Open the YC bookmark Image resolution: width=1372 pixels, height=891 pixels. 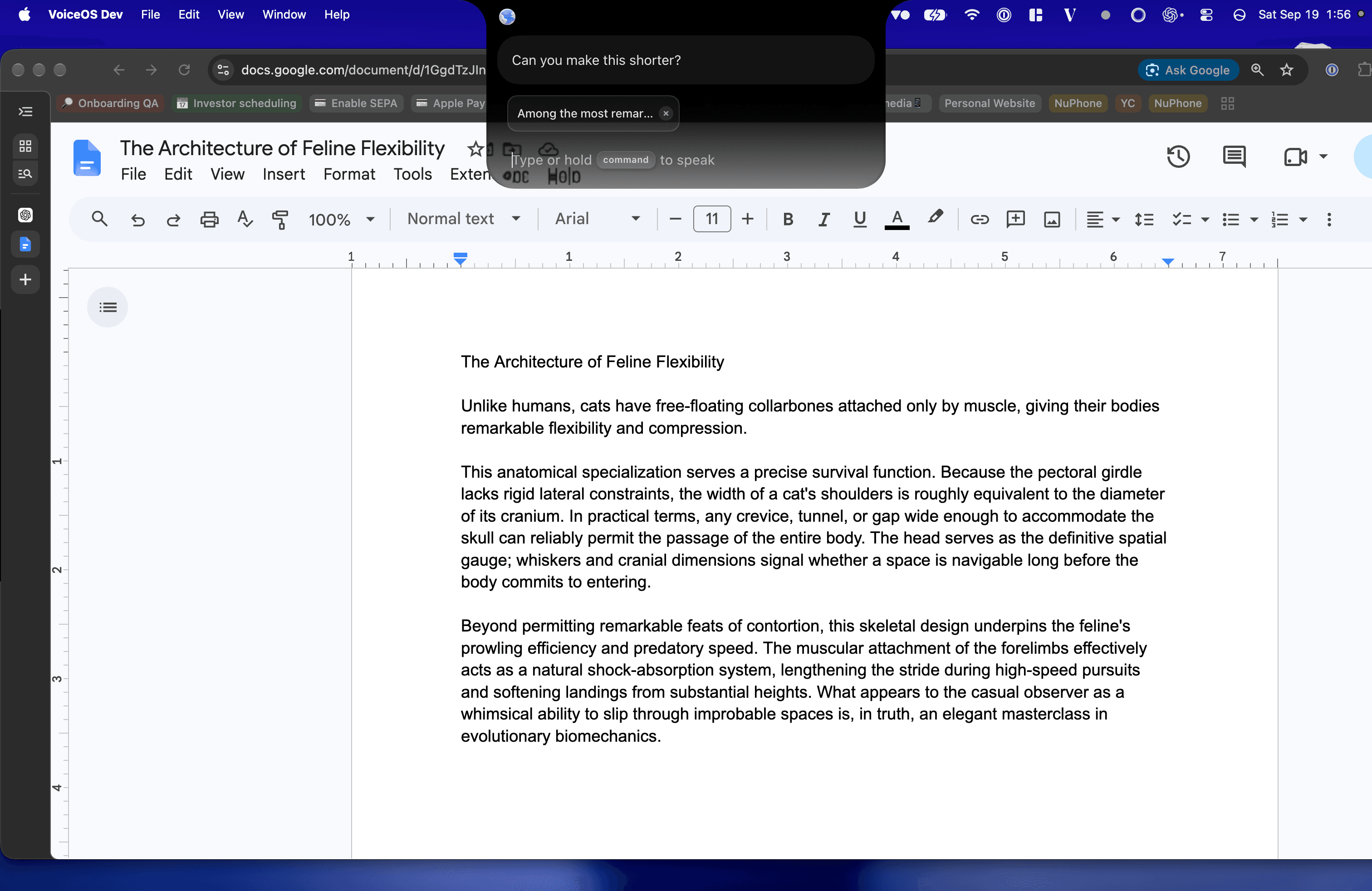pyautogui.click(x=1127, y=103)
